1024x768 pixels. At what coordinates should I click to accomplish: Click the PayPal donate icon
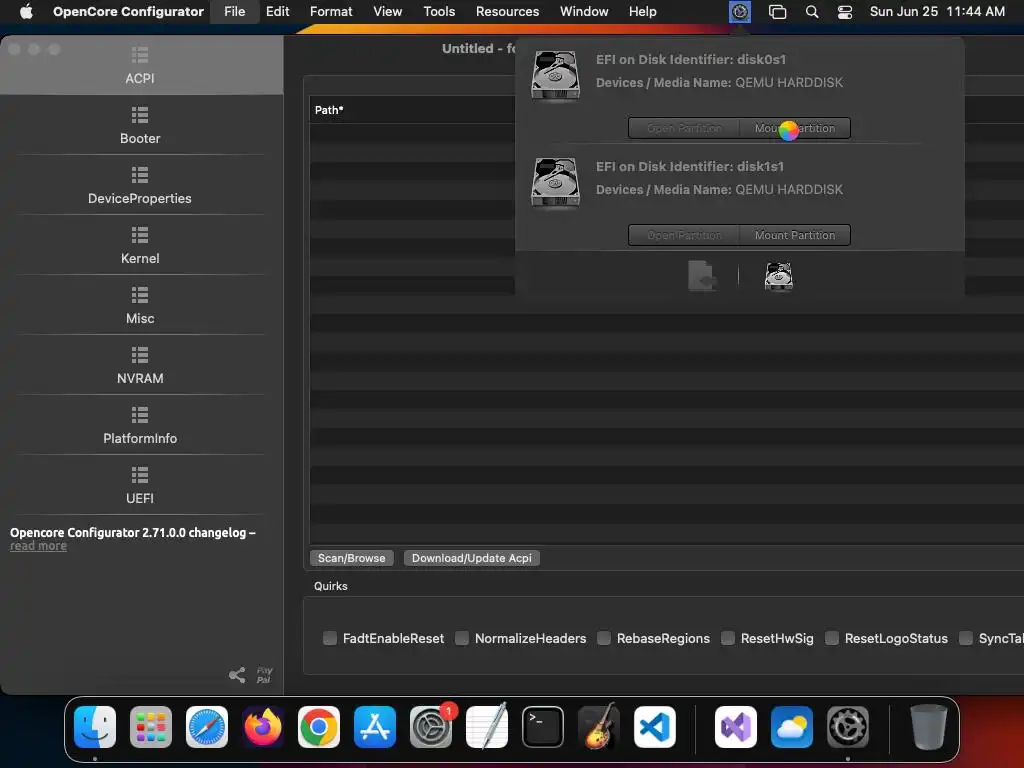point(264,675)
